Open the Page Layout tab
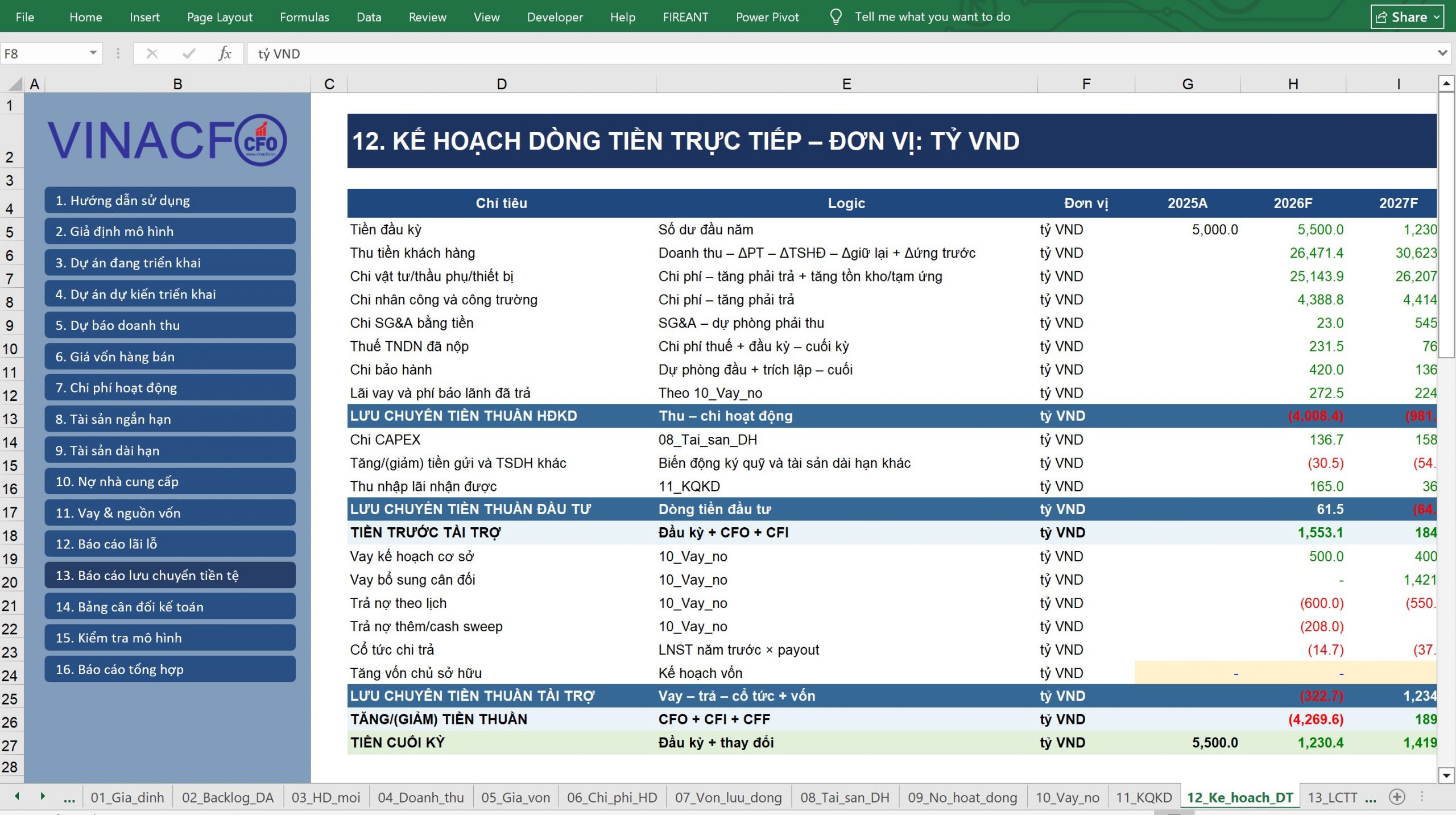The width and height of the screenshot is (1456, 815). coord(220,17)
